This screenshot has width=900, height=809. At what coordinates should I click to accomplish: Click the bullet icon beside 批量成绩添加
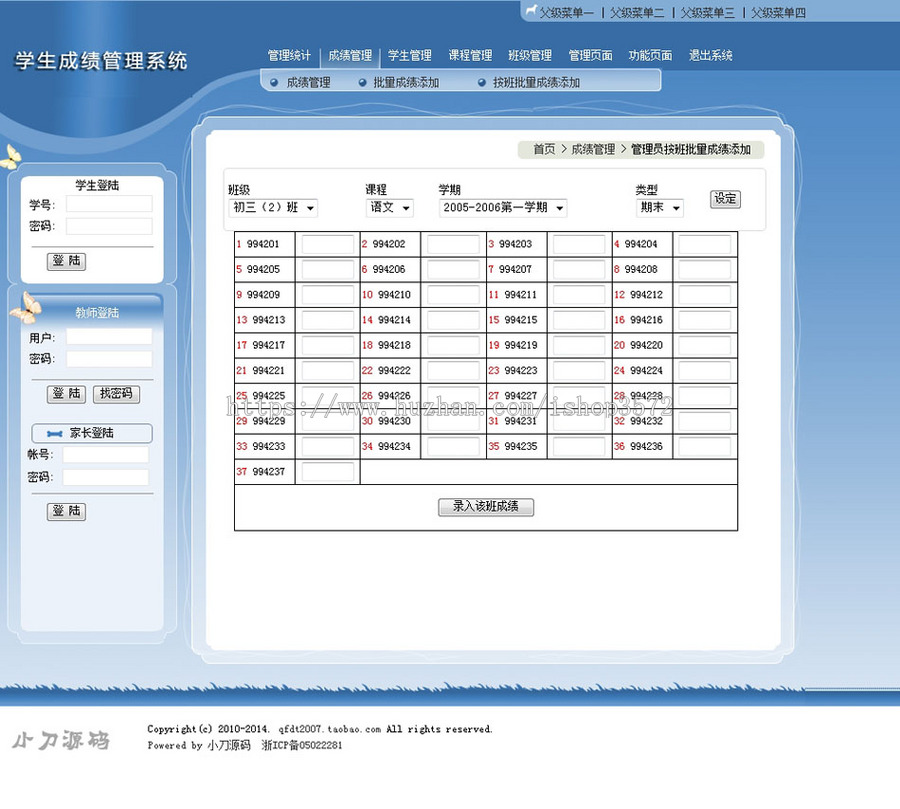coord(362,83)
